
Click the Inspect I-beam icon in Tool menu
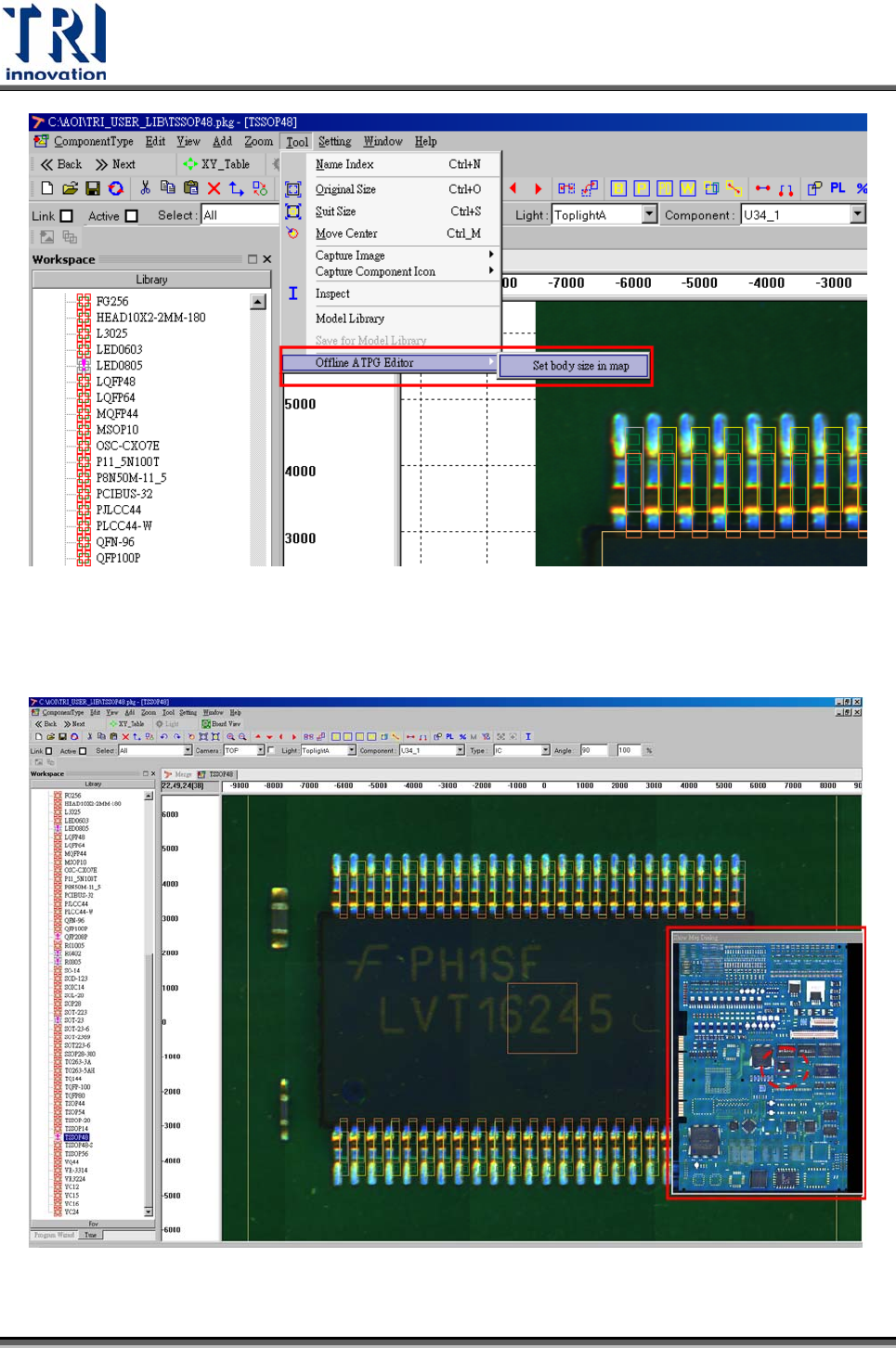point(293,293)
